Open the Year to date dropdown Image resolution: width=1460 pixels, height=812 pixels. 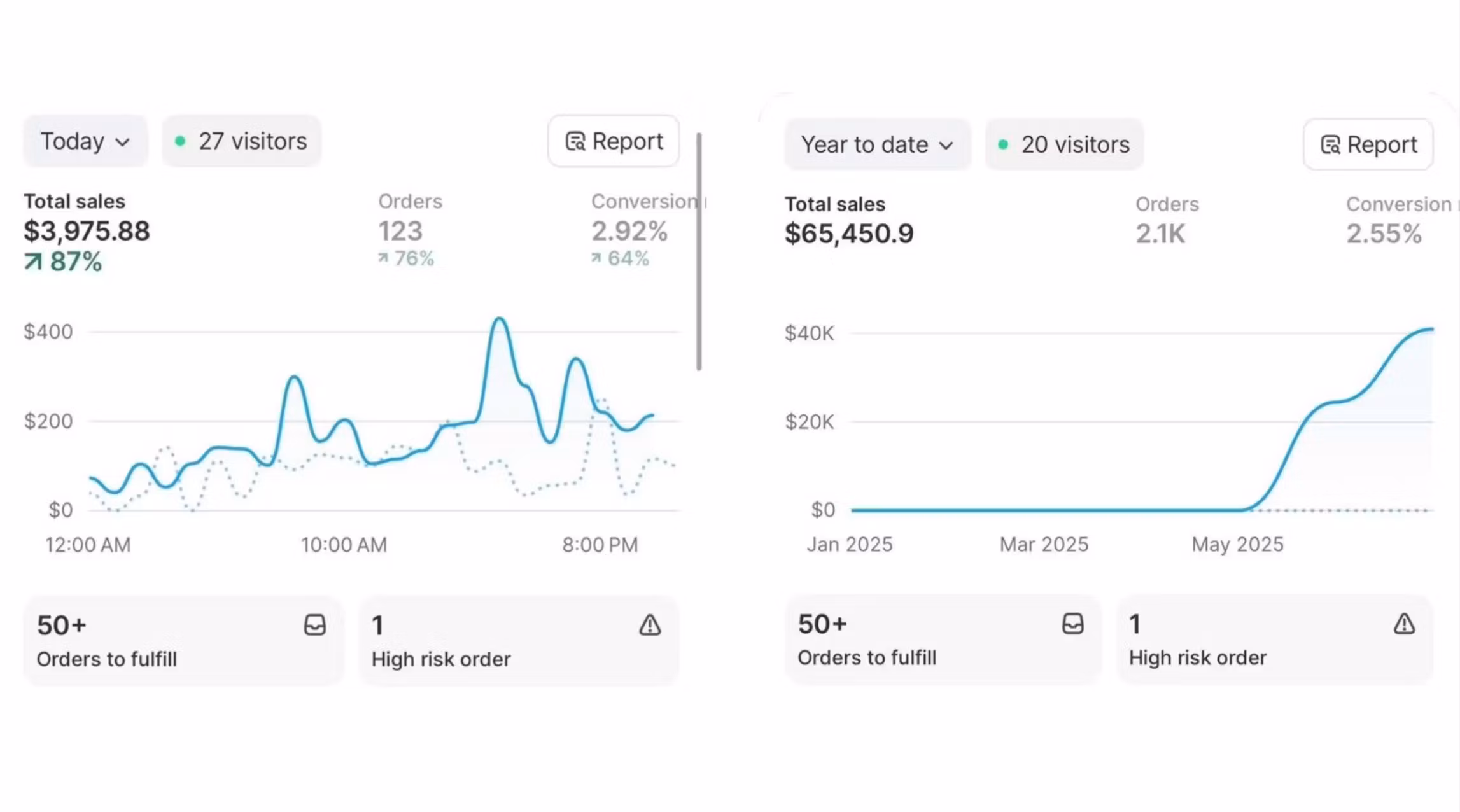(876, 144)
